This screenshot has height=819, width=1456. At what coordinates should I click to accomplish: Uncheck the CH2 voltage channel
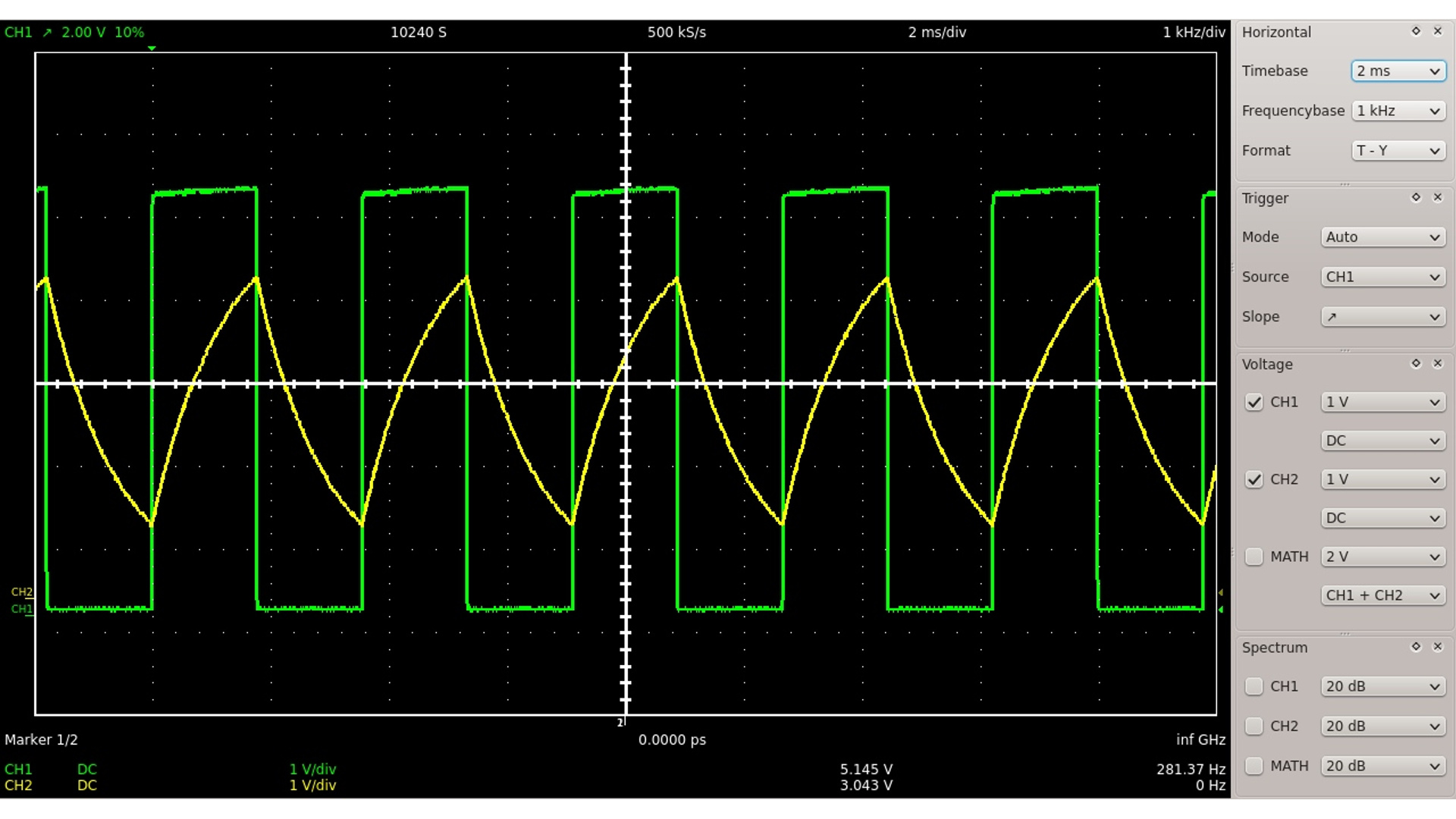(x=1254, y=479)
